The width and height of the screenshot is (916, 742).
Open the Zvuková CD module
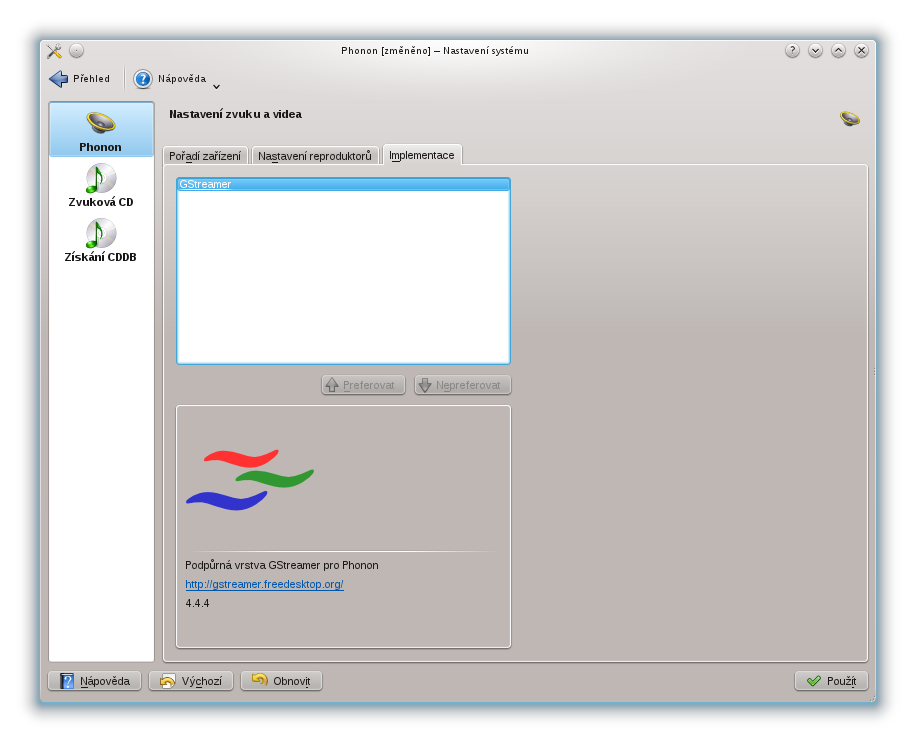[101, 186]
